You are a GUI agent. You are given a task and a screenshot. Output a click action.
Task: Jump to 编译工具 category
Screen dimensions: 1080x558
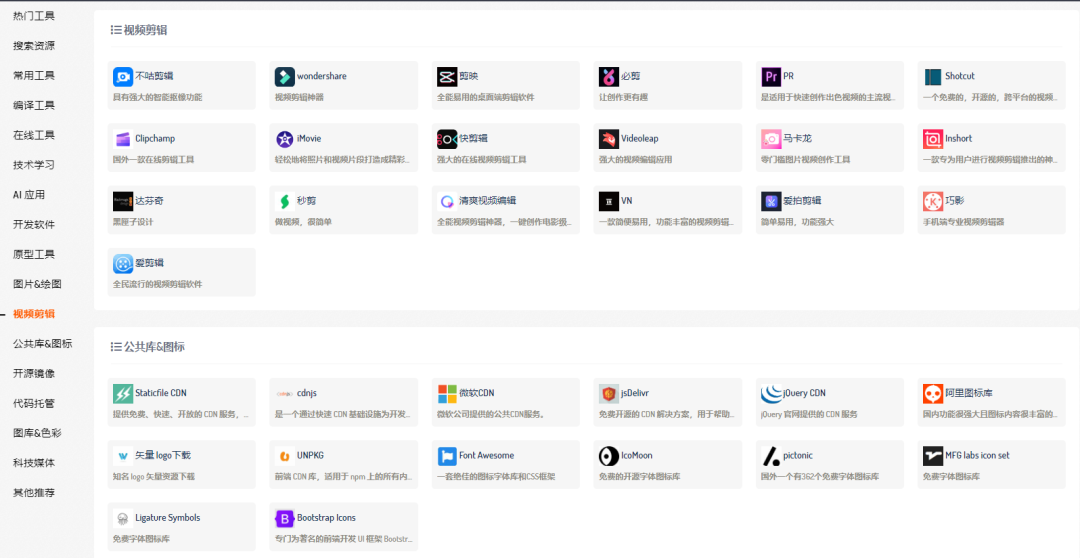point(34,105)
